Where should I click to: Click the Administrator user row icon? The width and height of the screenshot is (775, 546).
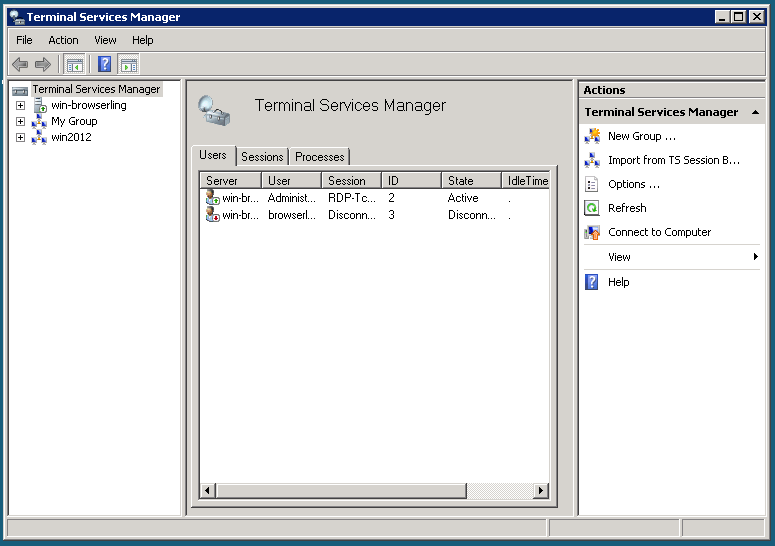coord(213,198)
